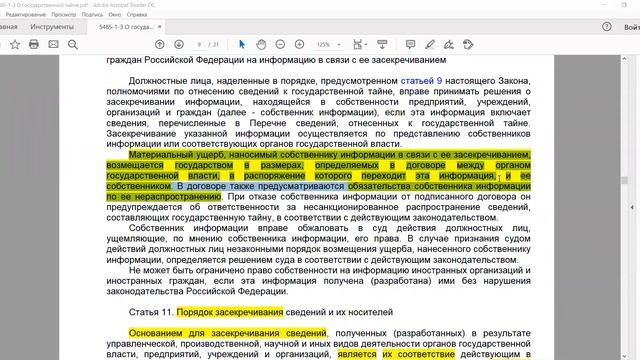Select the 5485-1-3 document tab
This screenshot has height=360, width=640.
126,27
